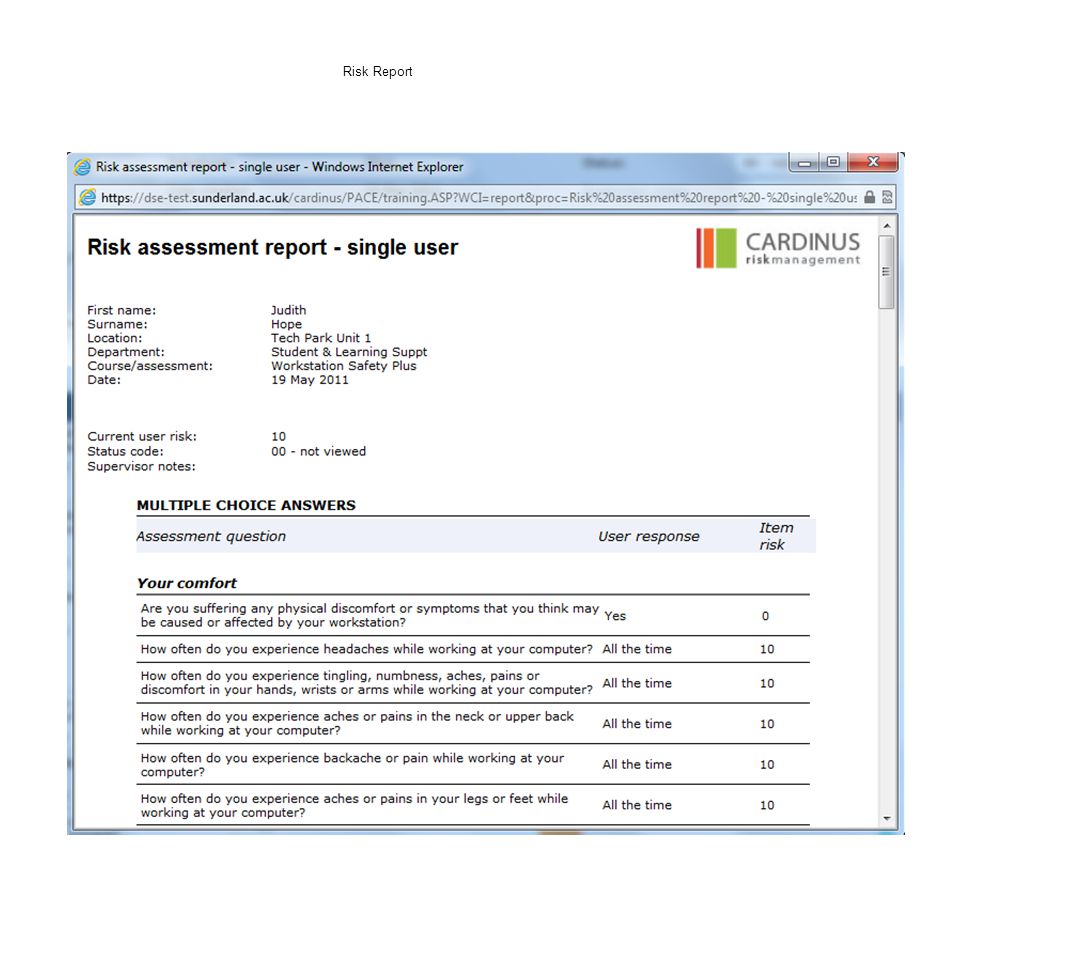Click the 'MULTIPLE CHOICE ANSWERS' heading

(x=246, y=505)
